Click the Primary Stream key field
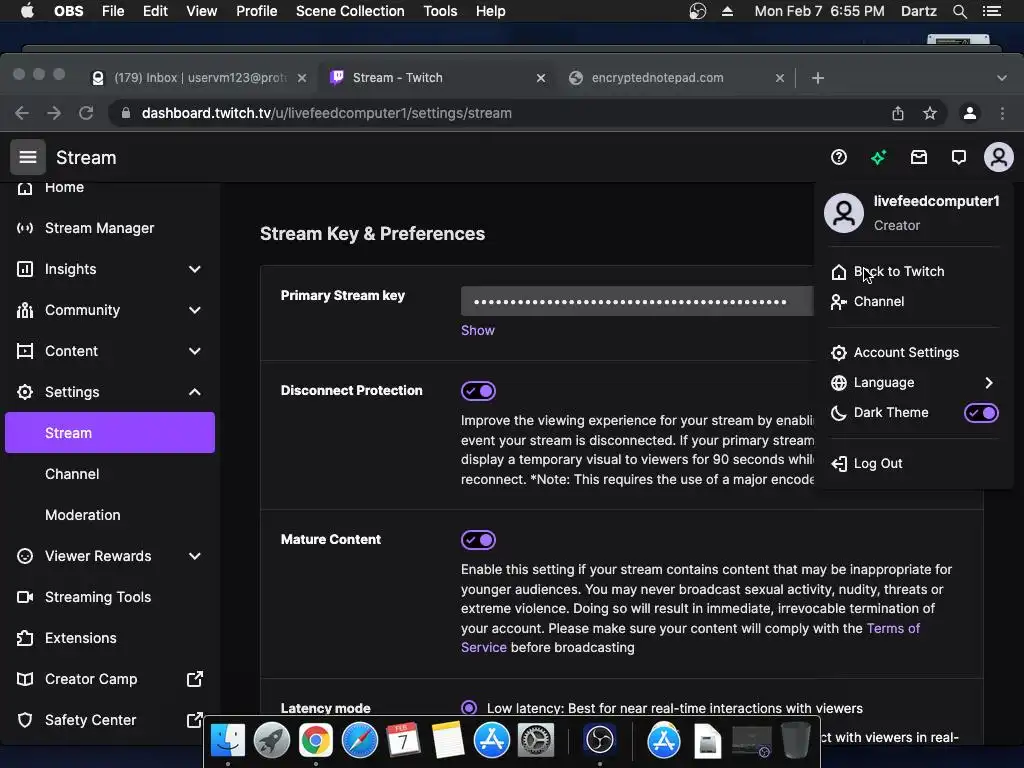 point(637,302)
